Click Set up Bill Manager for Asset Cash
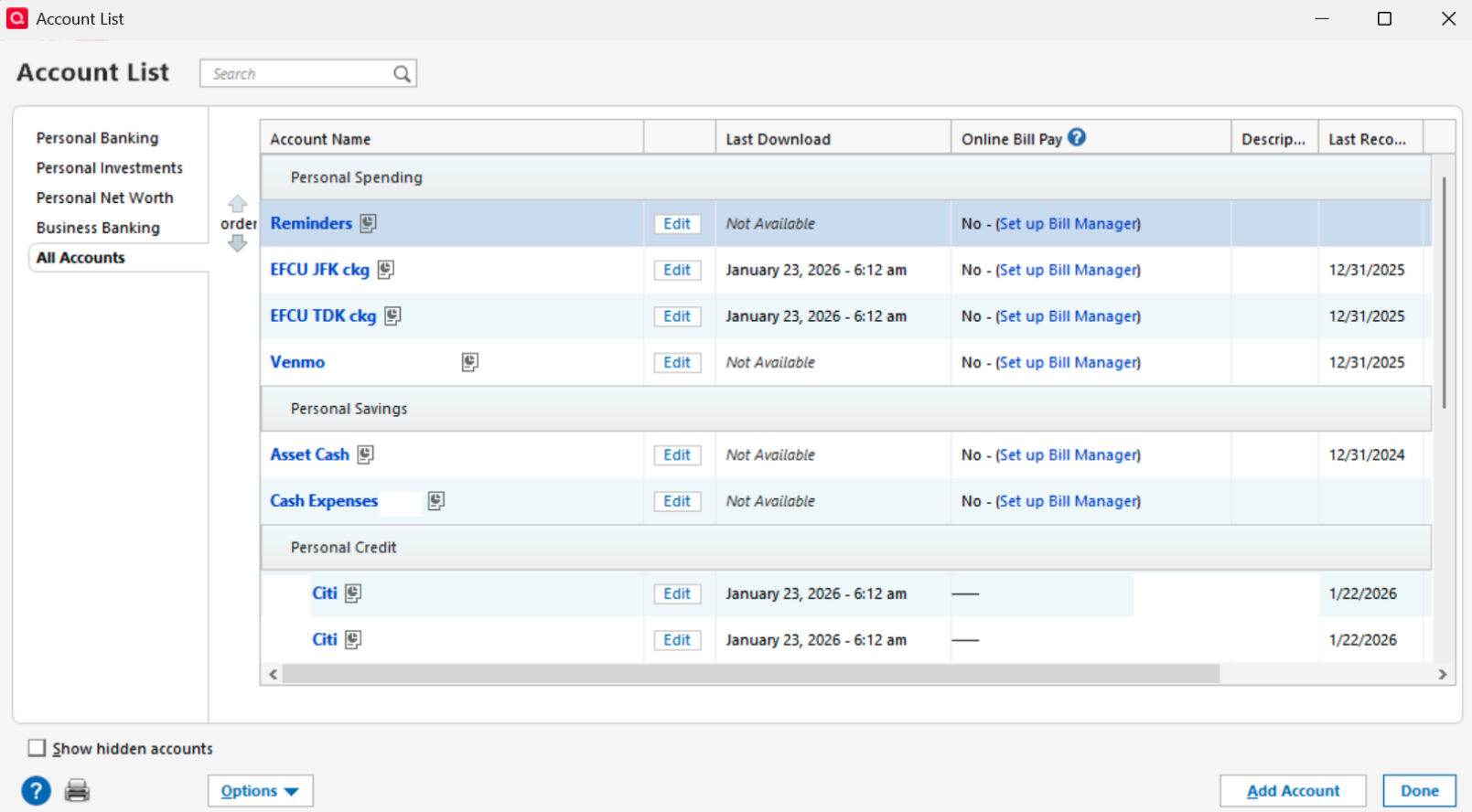1472x812 pixels. pyautogui.click(x=1068, y=455)
